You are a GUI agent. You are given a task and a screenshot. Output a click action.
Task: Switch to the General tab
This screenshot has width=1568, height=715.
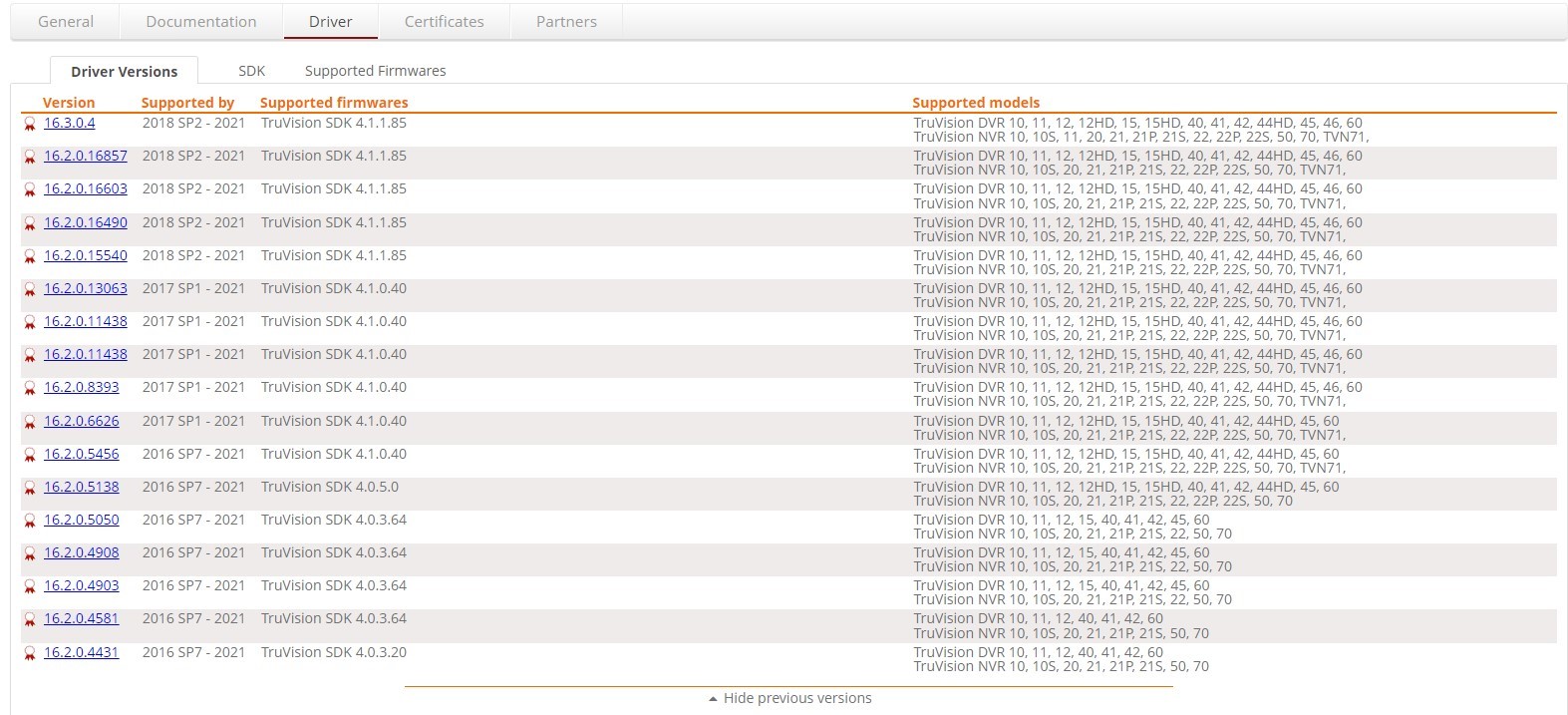[x=66, y=21]
